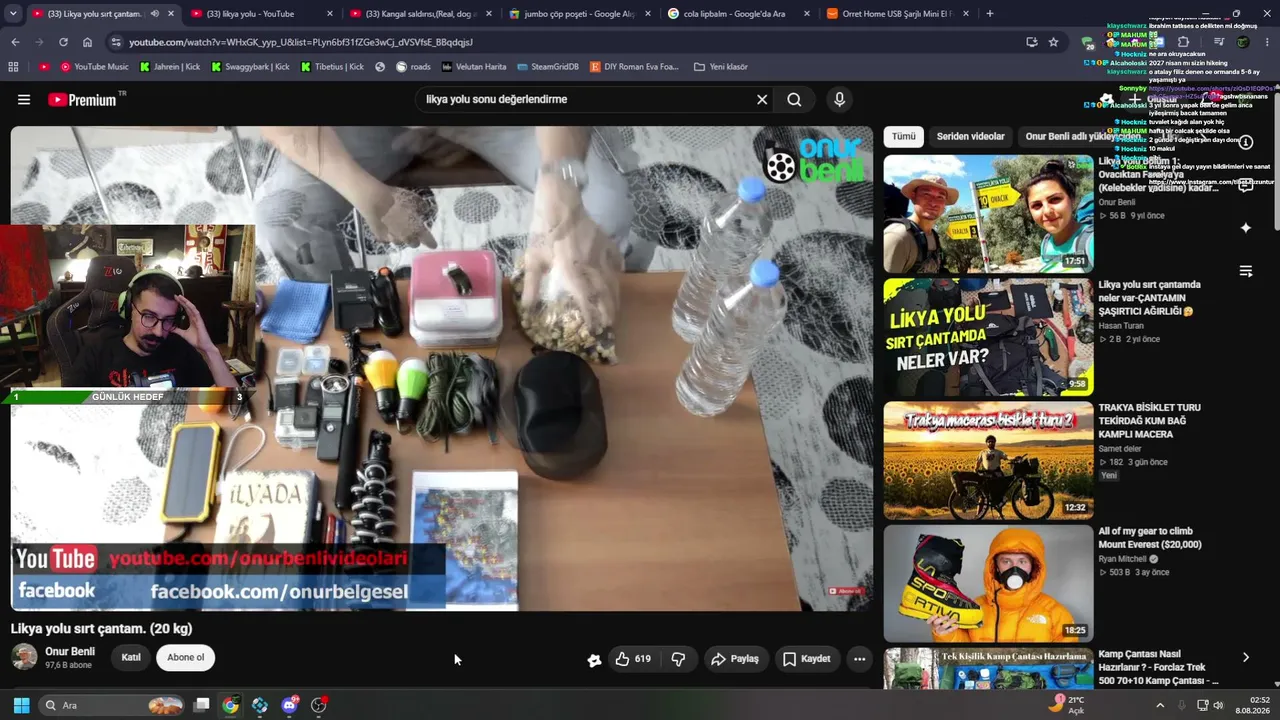
Task: Subscribe with the Abone ol button
Action: pos(186,657)
